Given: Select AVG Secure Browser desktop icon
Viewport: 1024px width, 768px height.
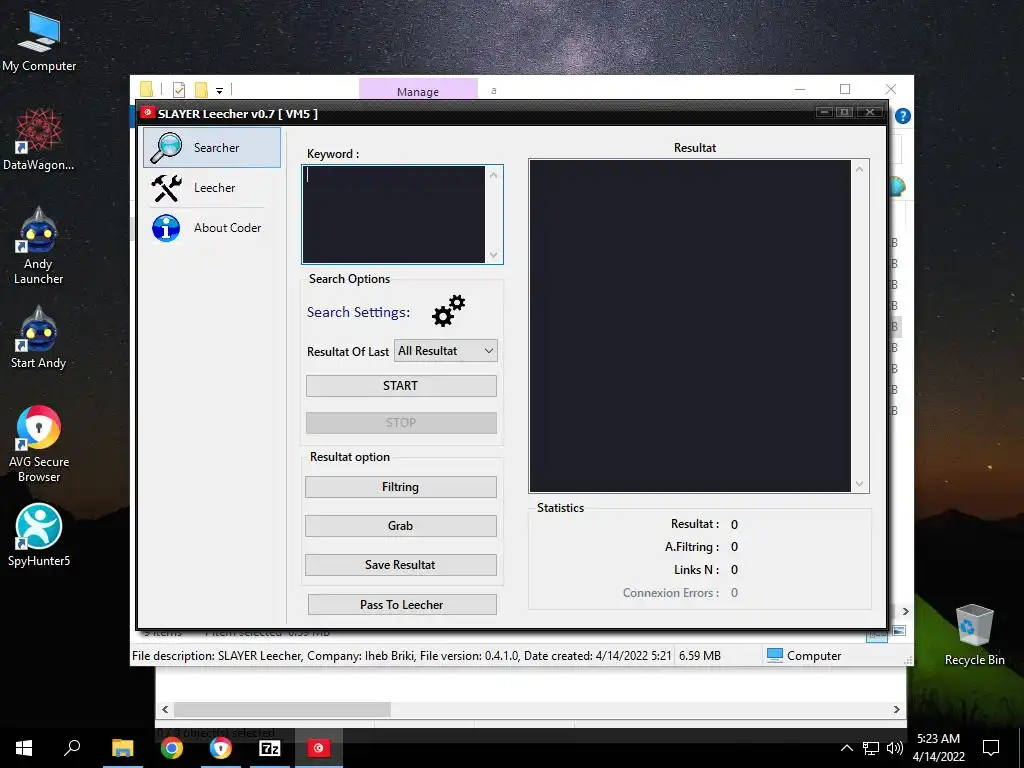Looking at the screenshot, I should point(39,444).
